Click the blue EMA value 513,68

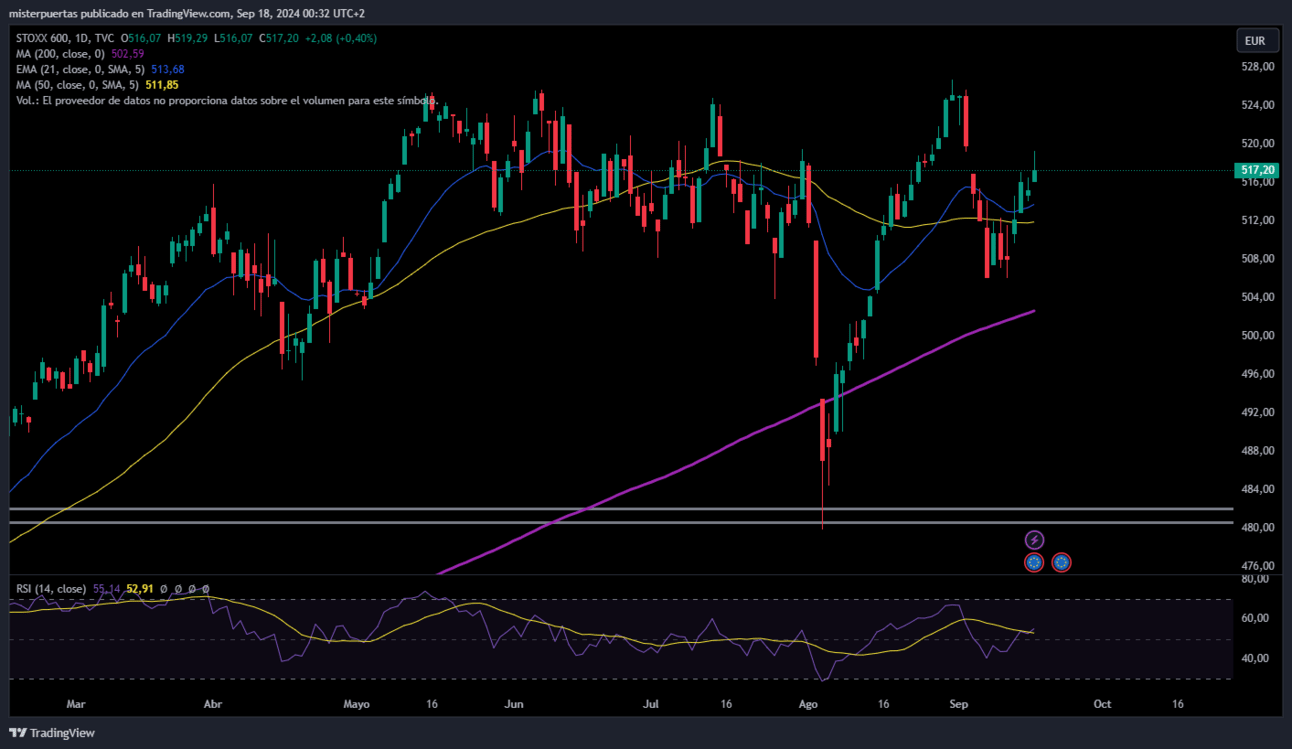[167, 69]
